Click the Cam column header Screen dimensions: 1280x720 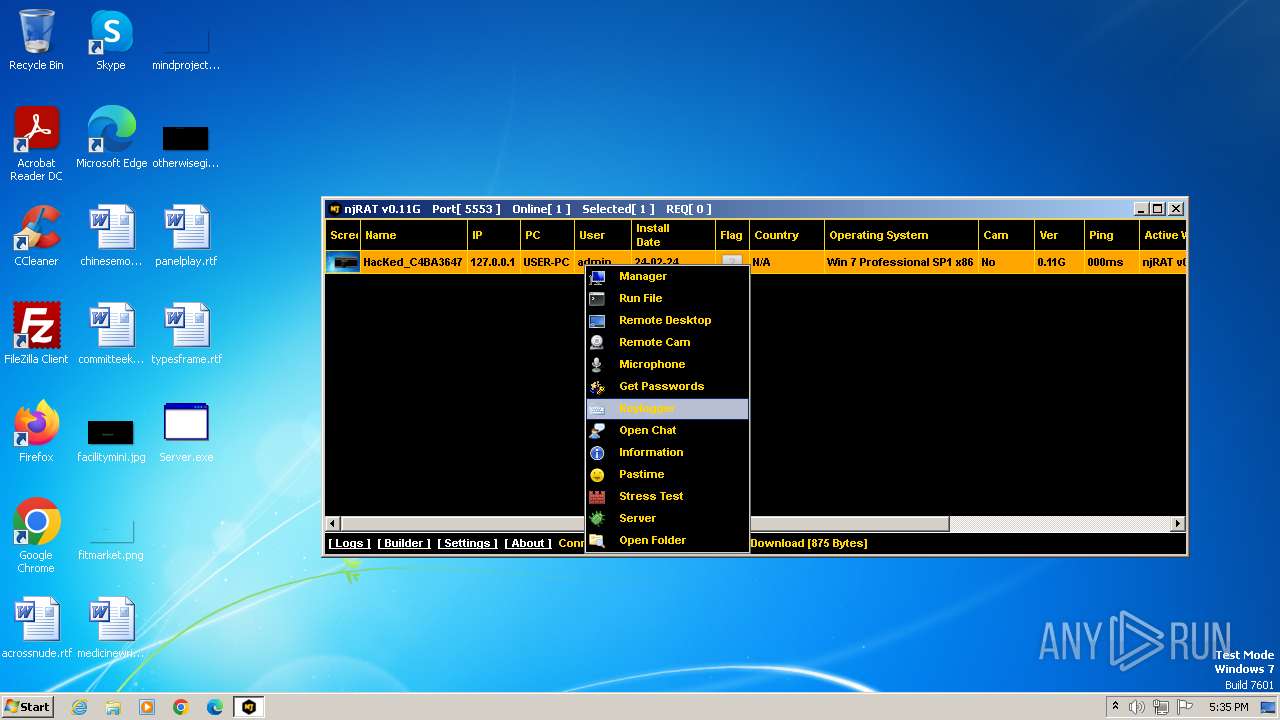click(x=1006, y=235)
